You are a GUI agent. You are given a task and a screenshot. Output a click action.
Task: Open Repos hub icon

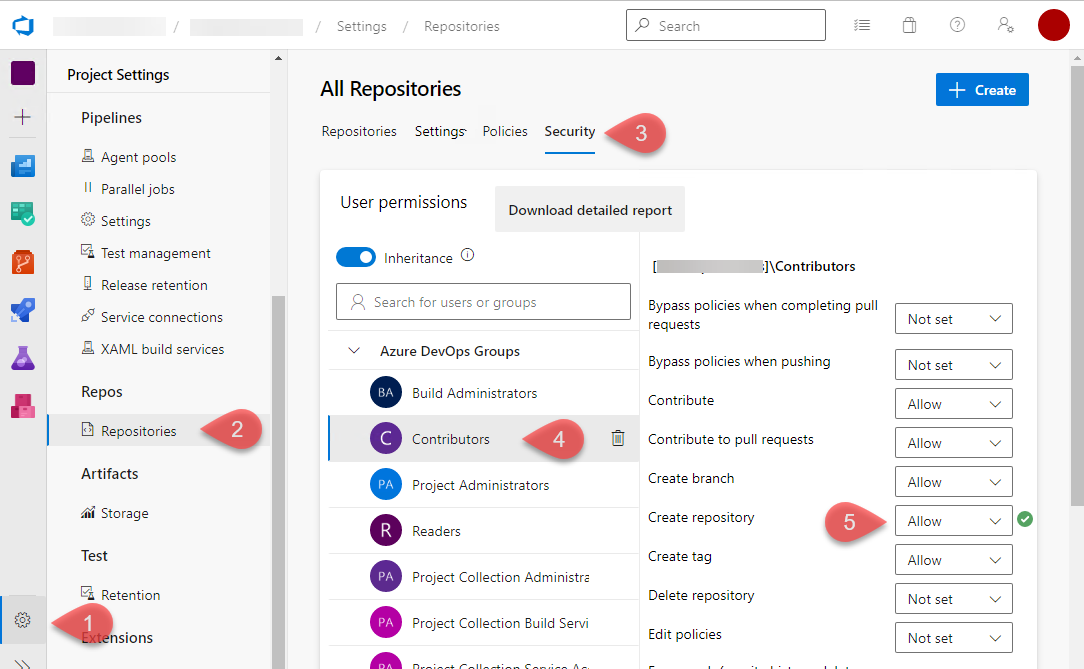tap(23, 263)
